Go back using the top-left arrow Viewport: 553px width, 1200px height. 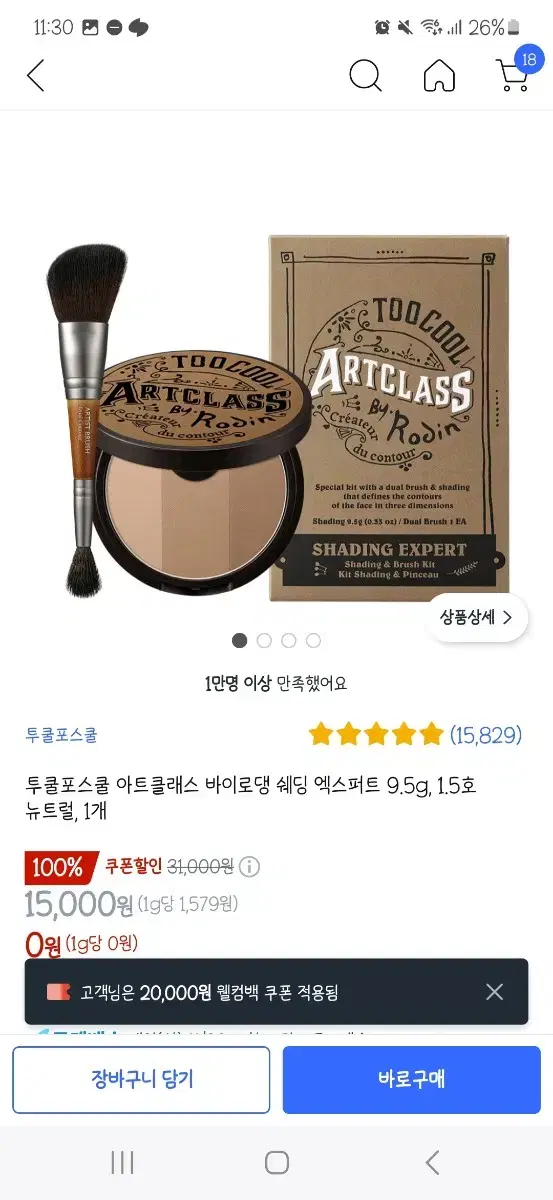coord(36,75)
